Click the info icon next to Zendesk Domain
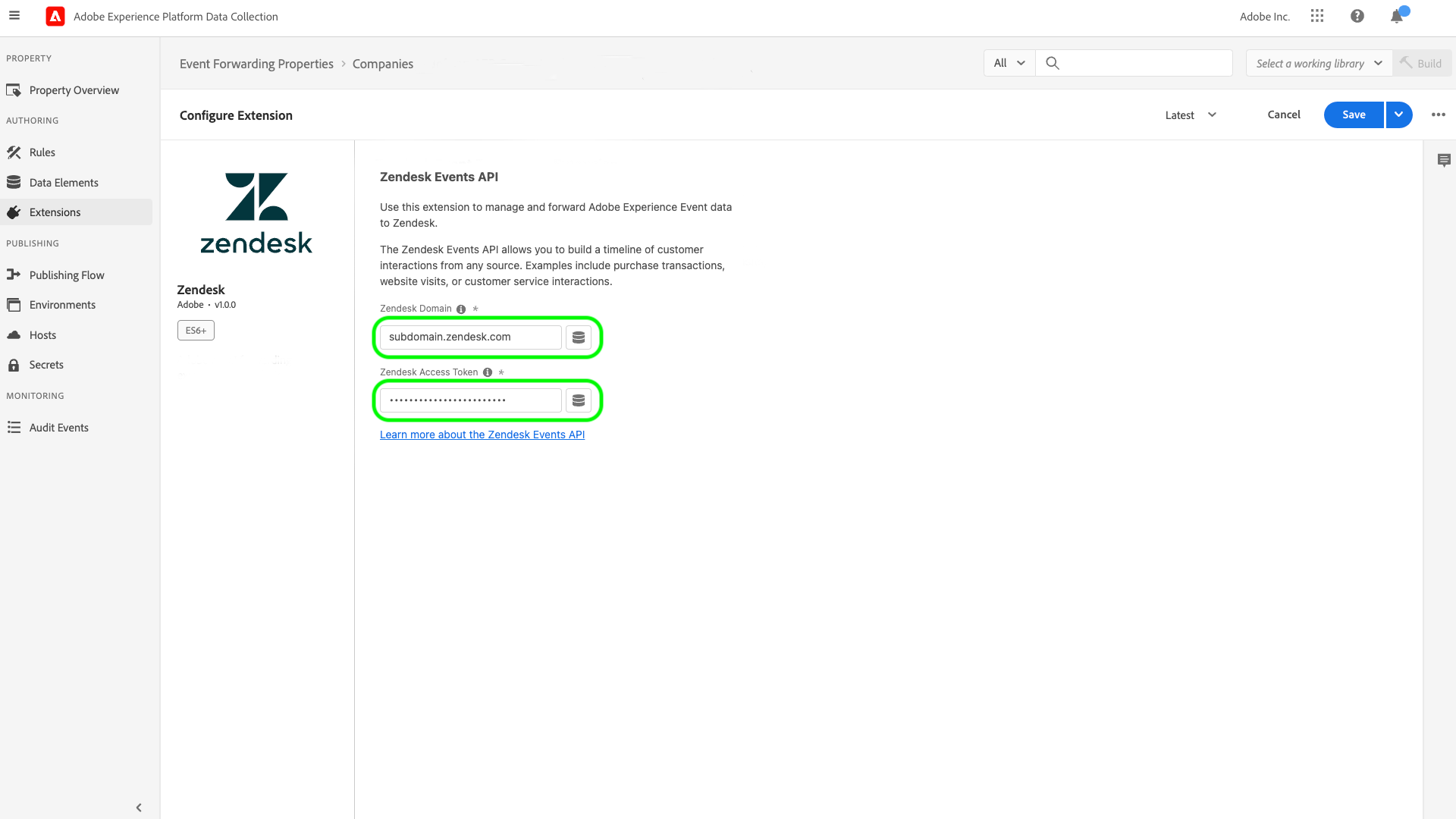 click(461, 309)
